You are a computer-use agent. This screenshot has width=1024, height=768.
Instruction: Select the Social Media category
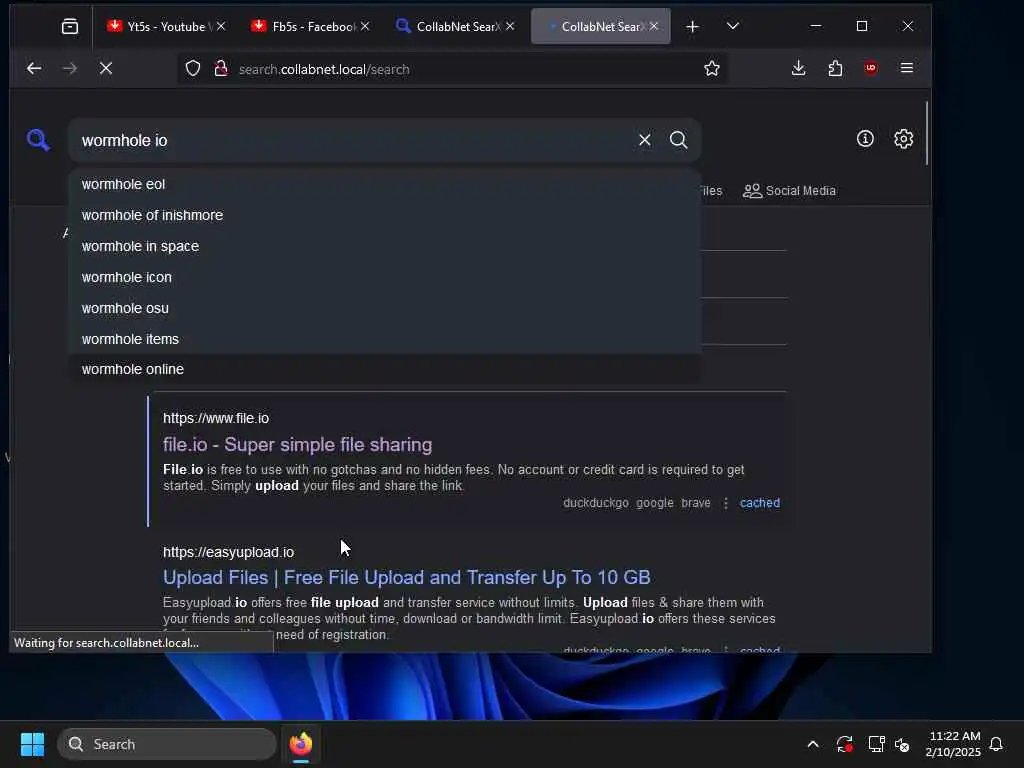click(x=789, y=191)
